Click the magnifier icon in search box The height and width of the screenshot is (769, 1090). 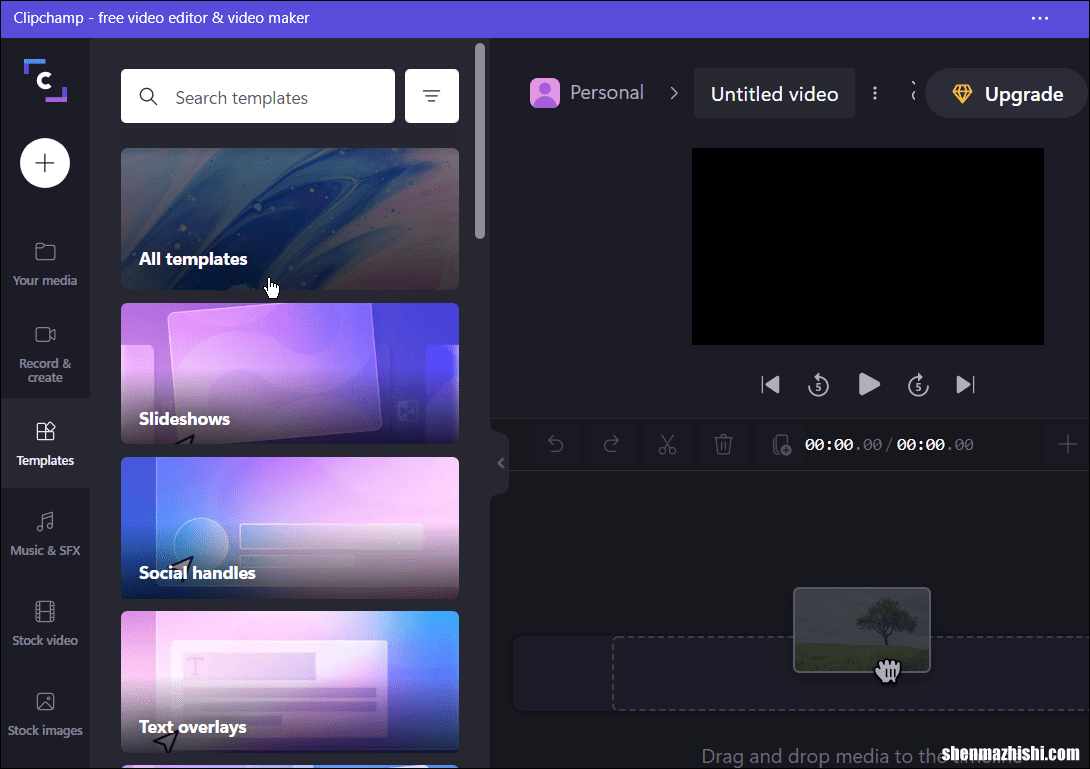coord(148,97)
